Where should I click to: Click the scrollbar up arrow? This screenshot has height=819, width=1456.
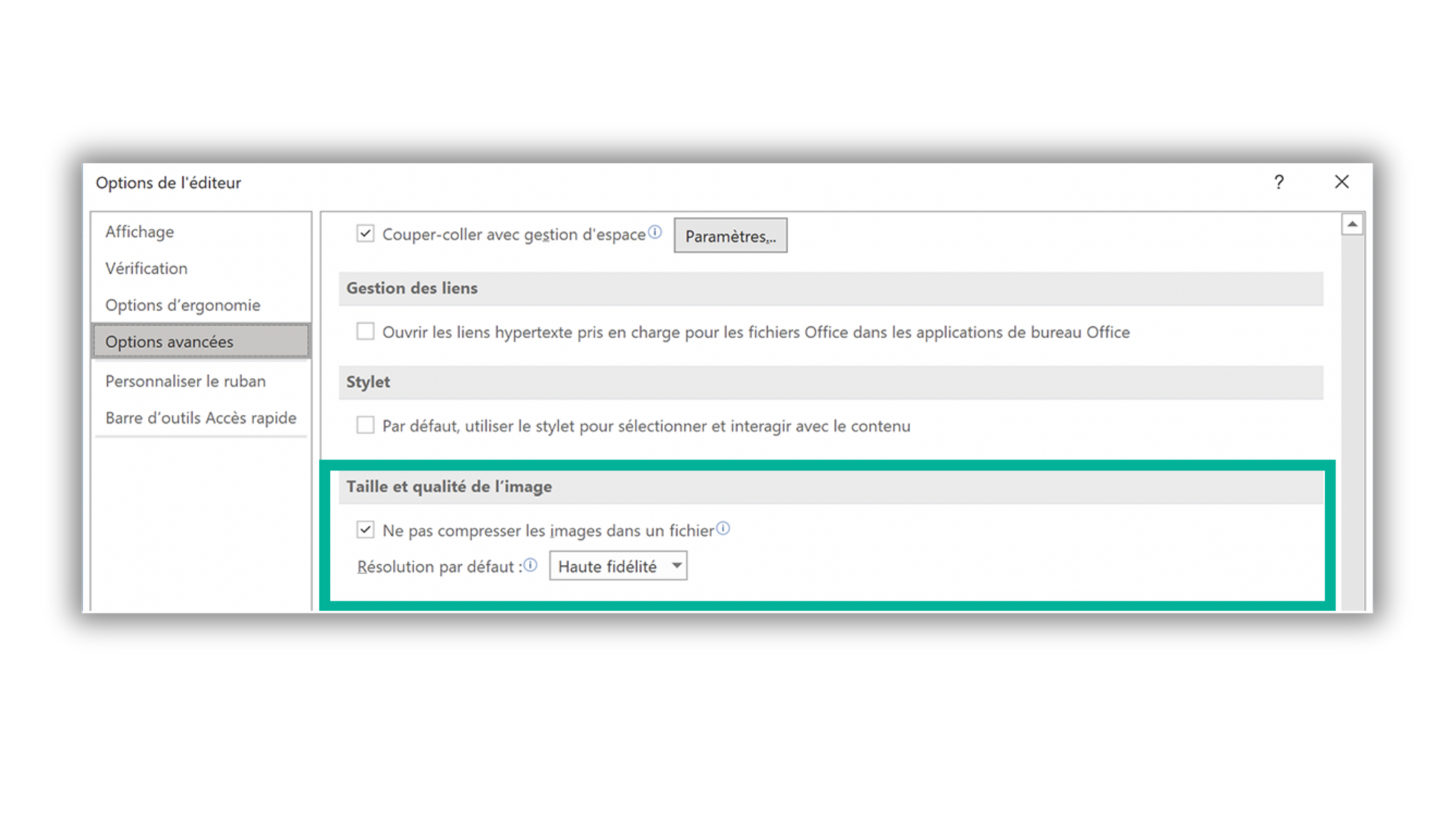tap(1352, 224)
